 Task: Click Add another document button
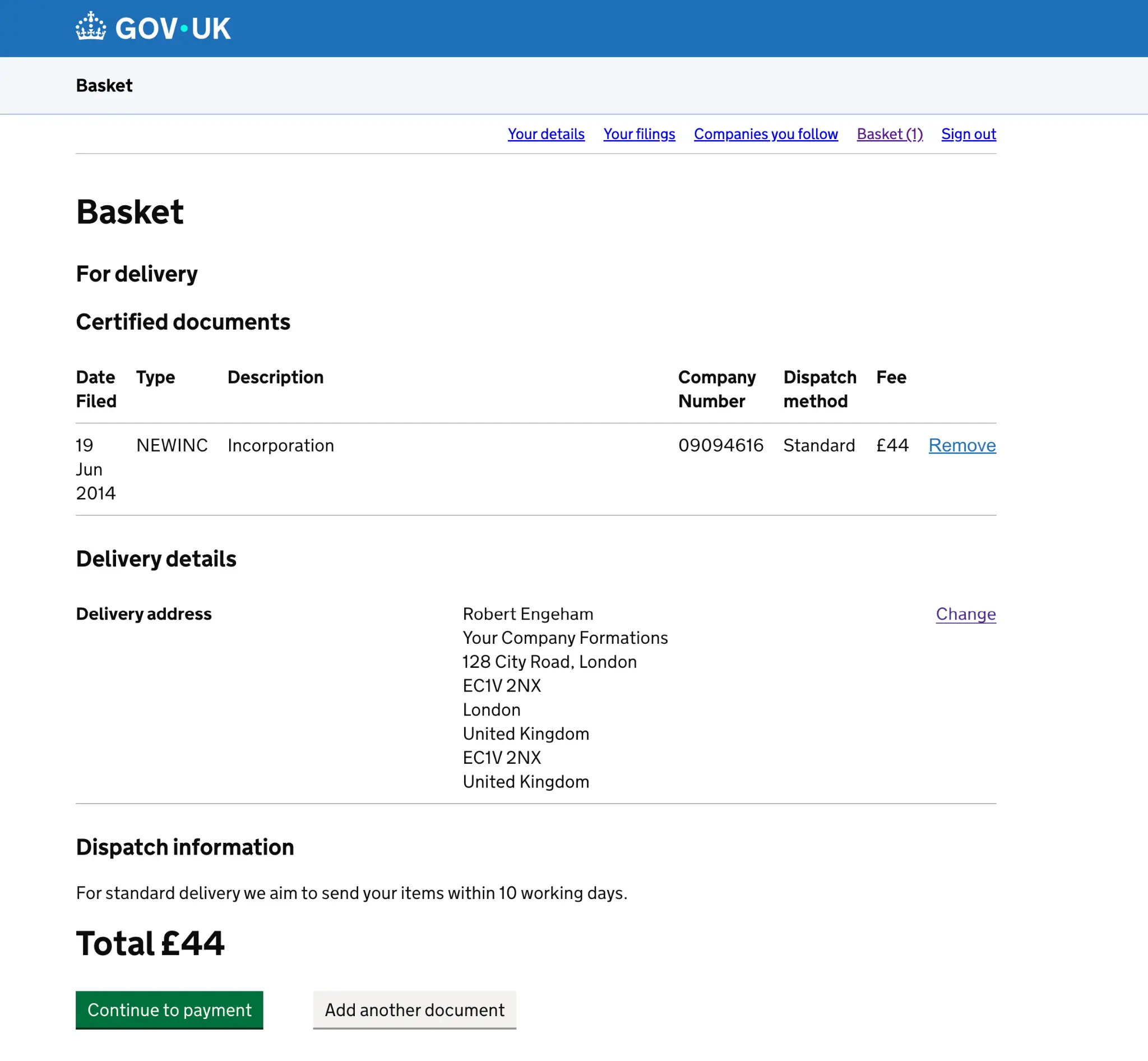tap(414, 1010)
